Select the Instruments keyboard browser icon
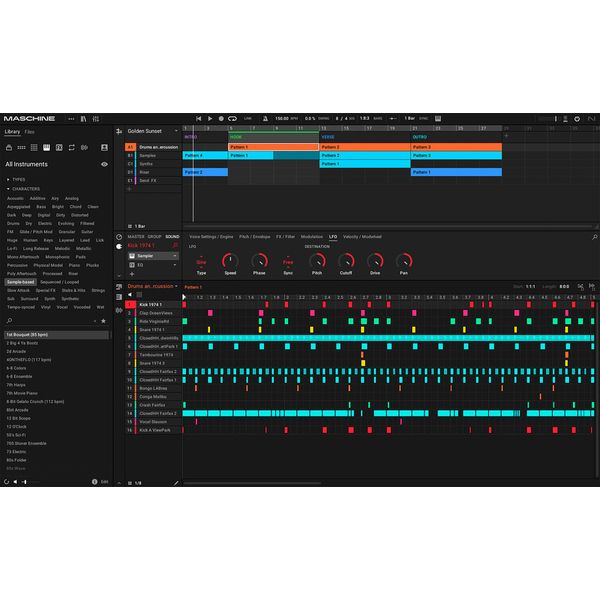600x600 pixels. 46,148
